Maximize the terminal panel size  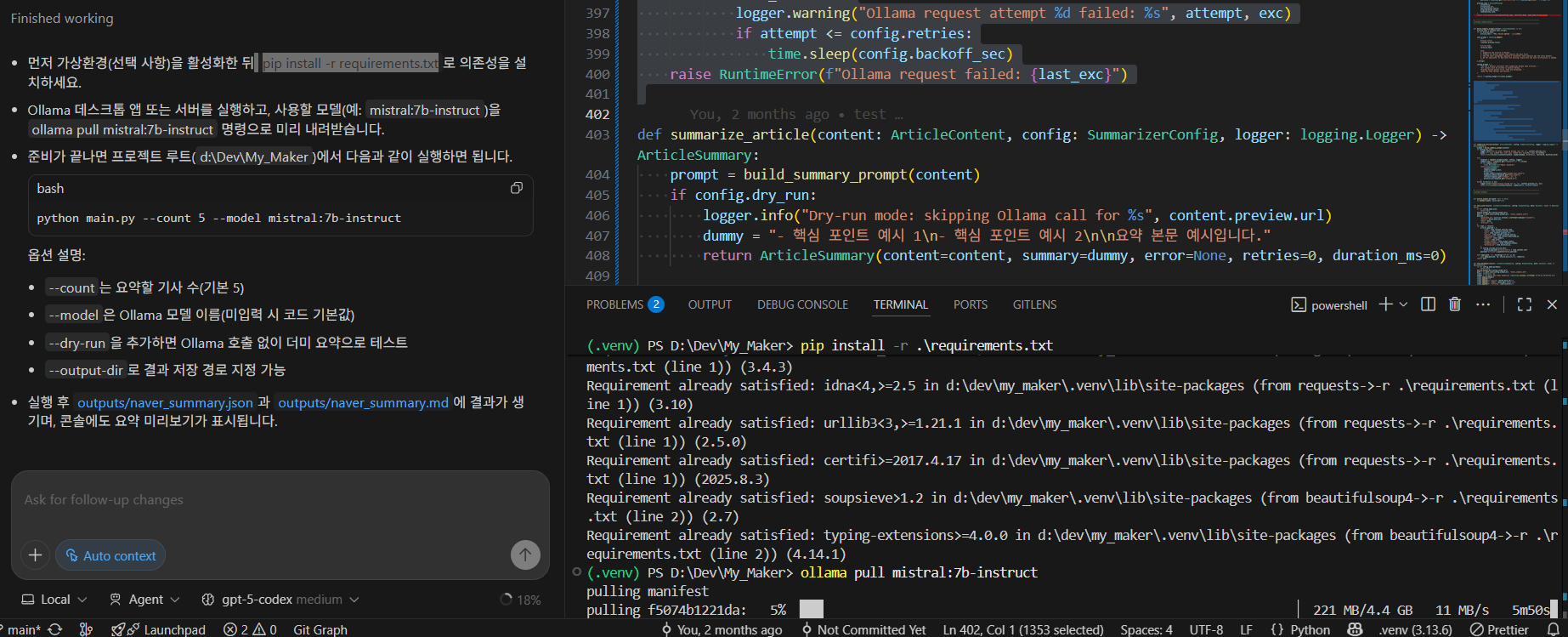(1525, 304)
